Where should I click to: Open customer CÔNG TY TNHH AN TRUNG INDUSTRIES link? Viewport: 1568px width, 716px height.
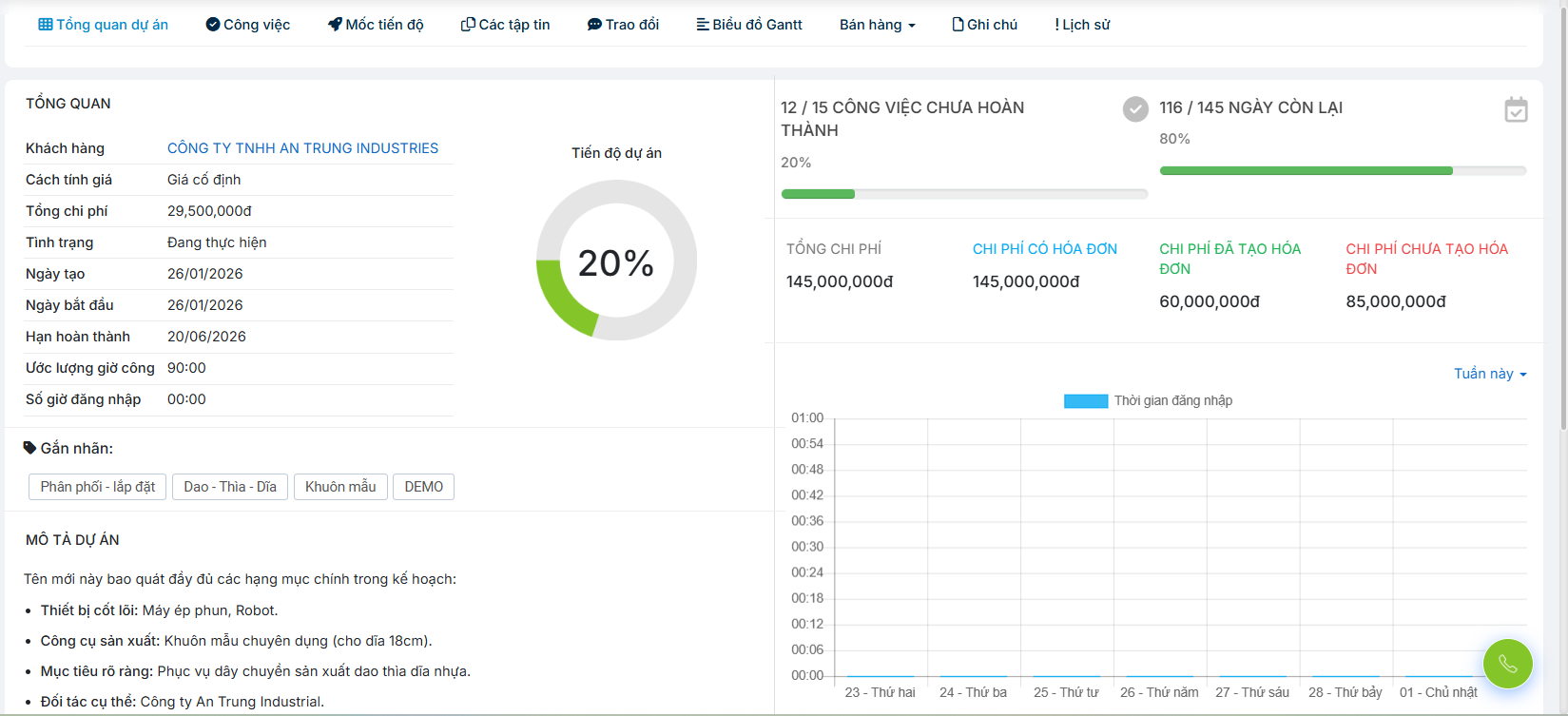[302, 148]
